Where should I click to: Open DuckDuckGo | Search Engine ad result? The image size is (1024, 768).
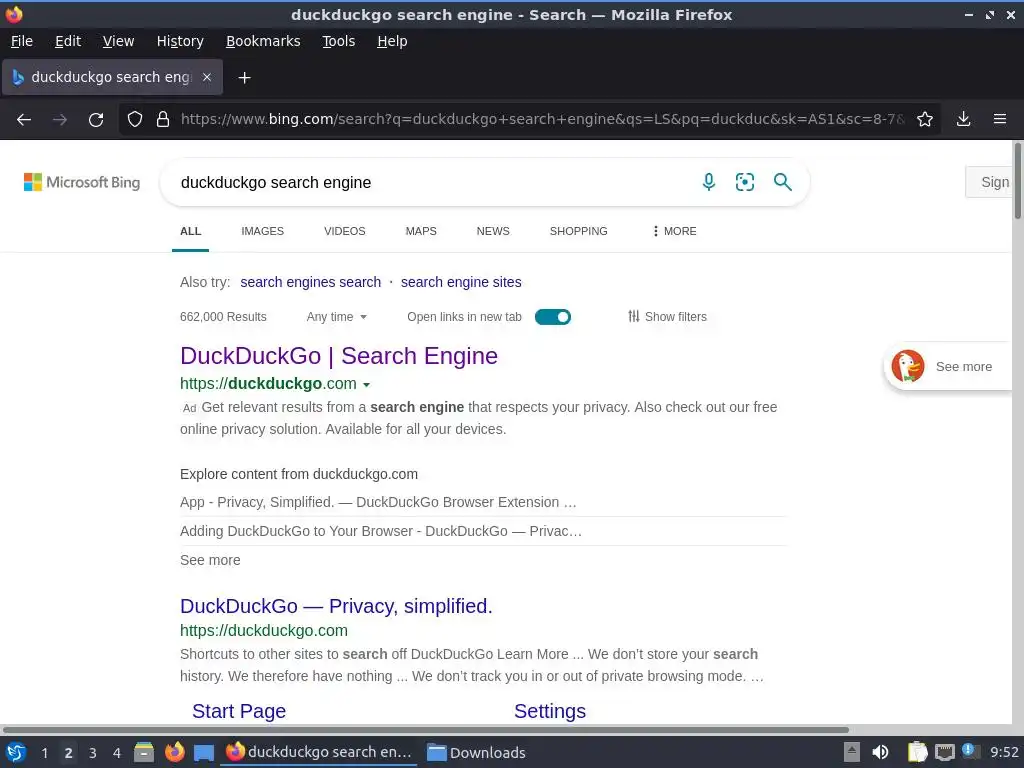coord(339,356)
